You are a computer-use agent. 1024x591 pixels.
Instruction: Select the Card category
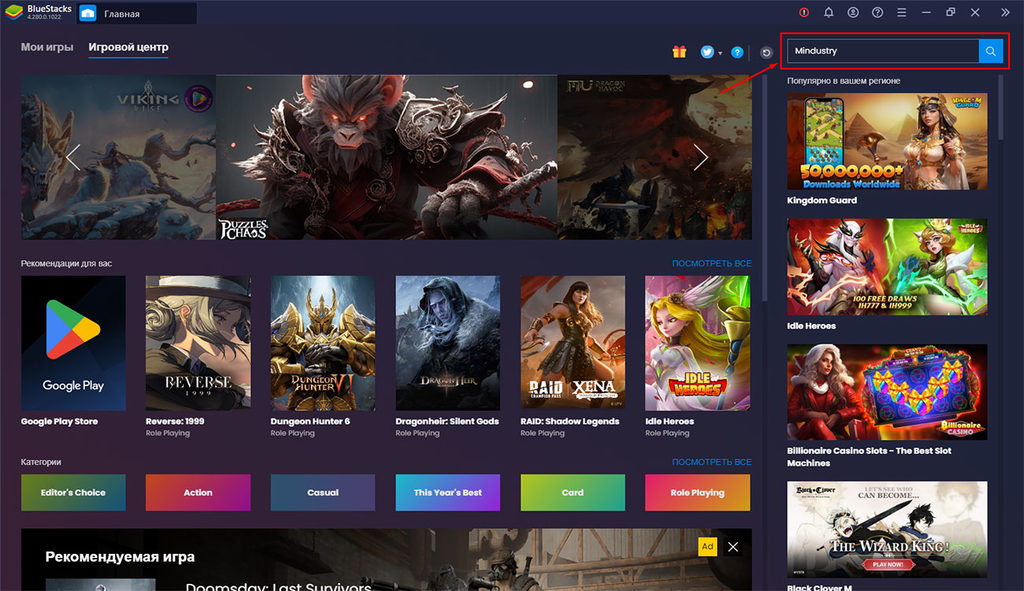pos(573,492)
